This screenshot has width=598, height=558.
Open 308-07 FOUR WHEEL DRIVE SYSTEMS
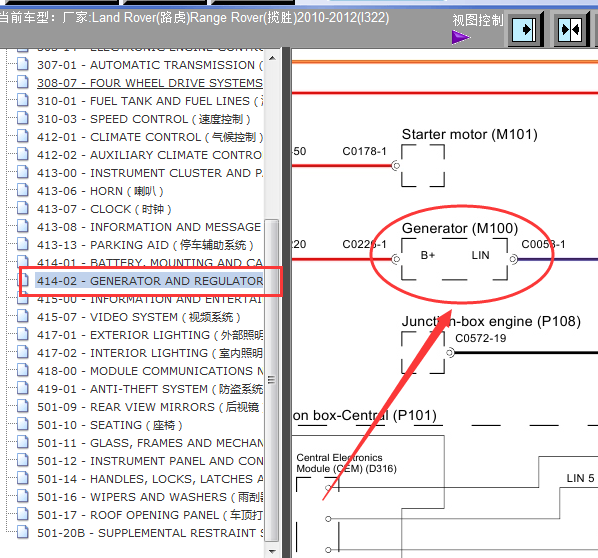tap(150, 83)
